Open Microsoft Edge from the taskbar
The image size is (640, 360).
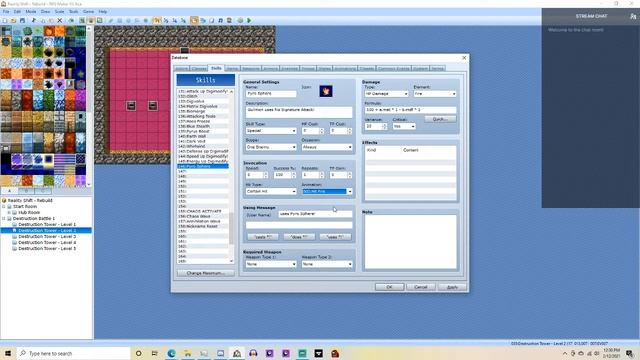pyautogui.click(x=171, y=353)
